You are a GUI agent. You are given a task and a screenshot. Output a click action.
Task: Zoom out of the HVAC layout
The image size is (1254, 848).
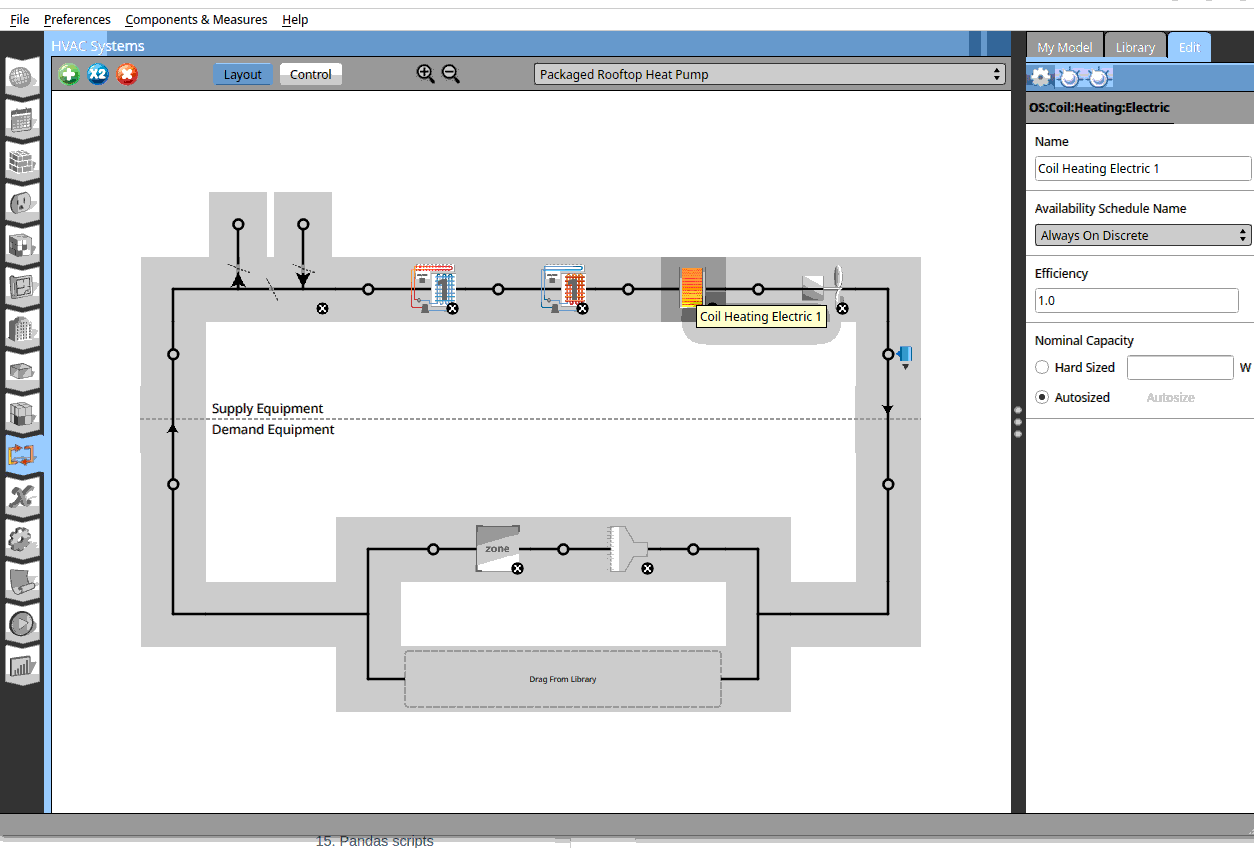pos(451,73)
